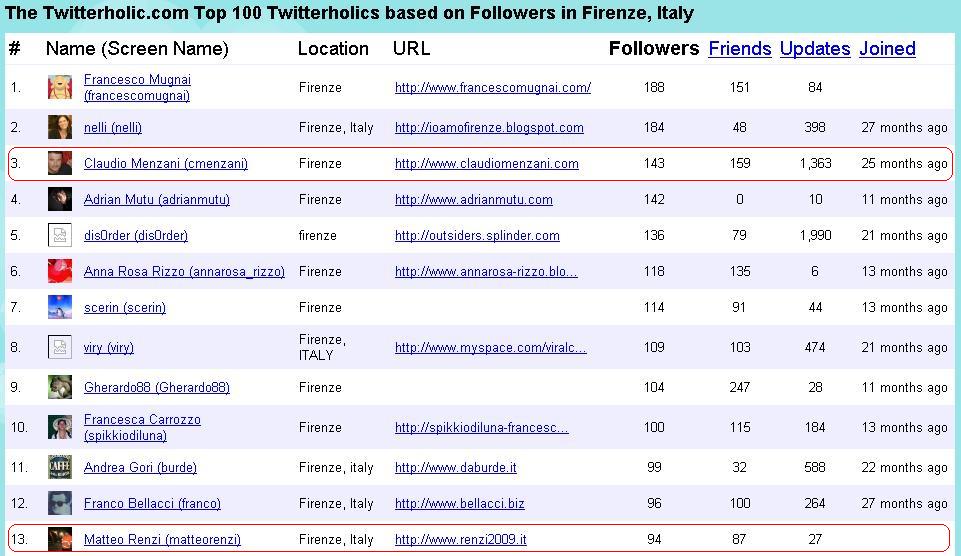The image size is (961, 556).
Task: Sort table by Updates column
Action: point(815,48)
